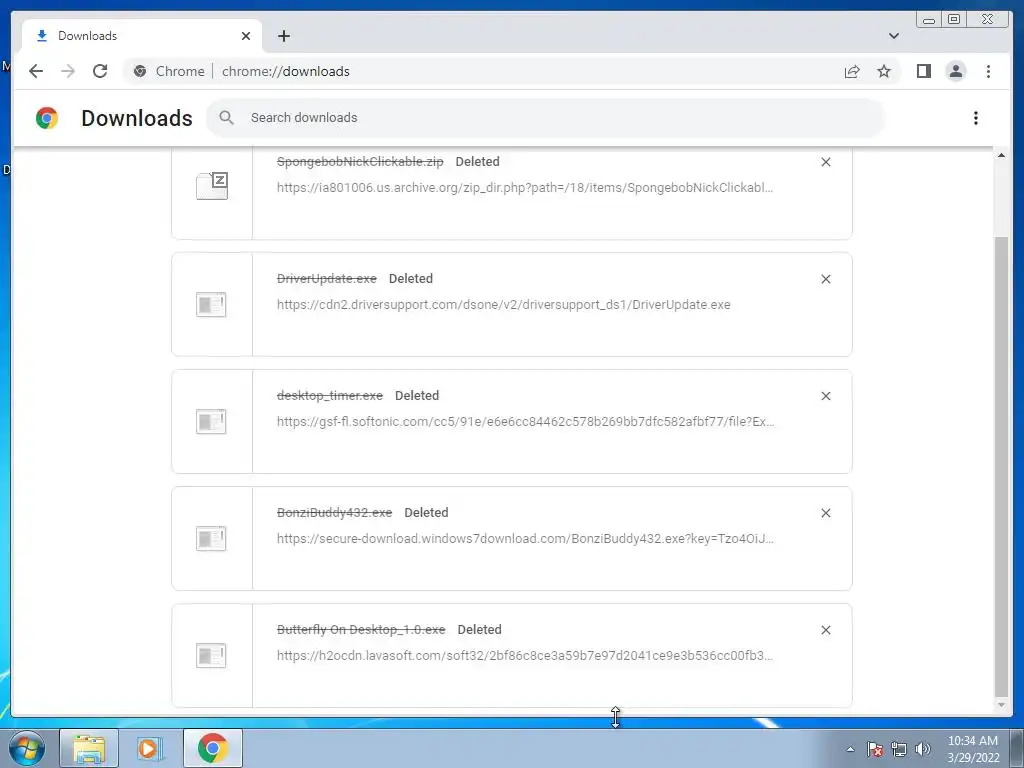Click the SpongebobNickClickable.zip file icon
The image size is (1024, 768).
[212, 186]
